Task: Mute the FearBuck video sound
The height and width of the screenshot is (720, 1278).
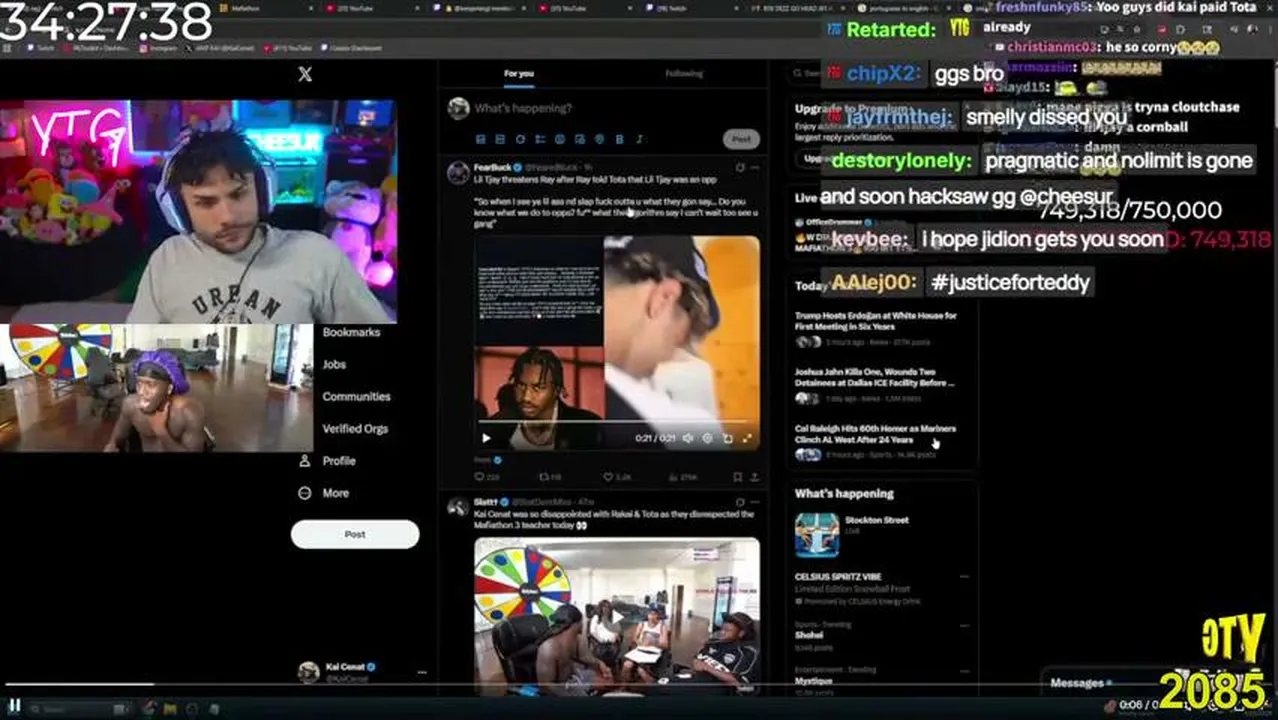Action: (x=687, y=438)
